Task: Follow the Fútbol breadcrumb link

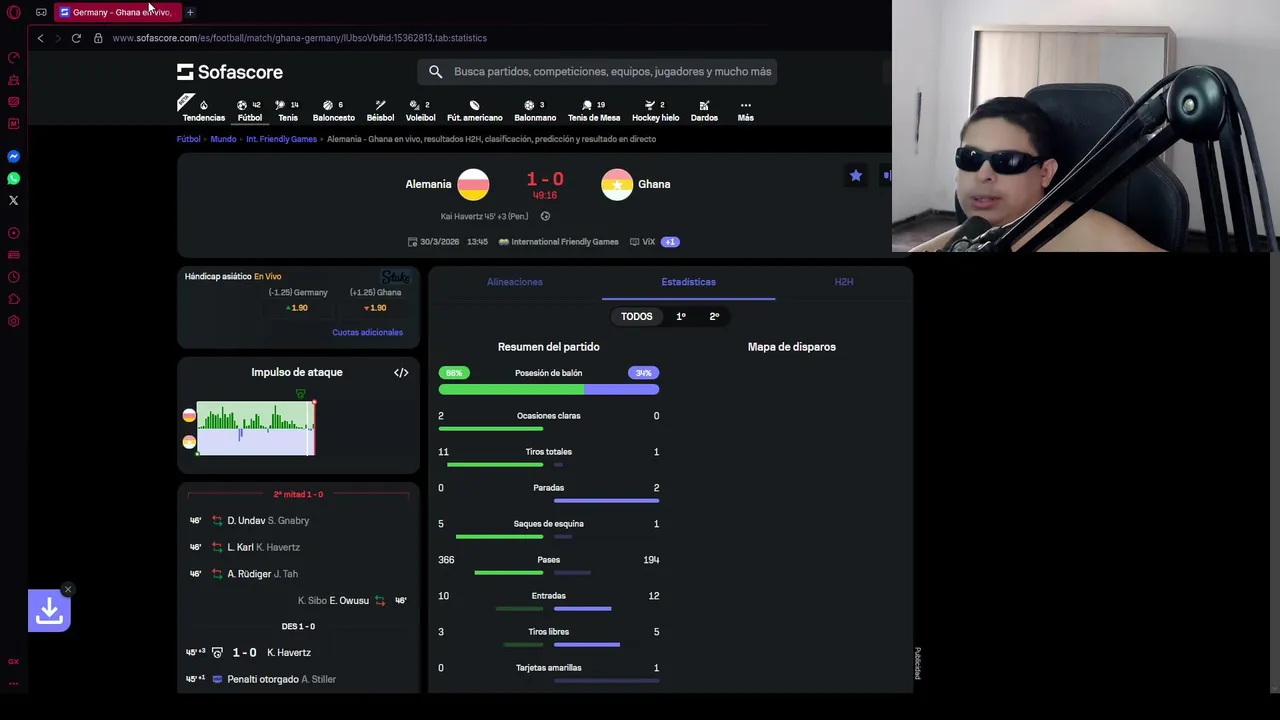Action: tap(189, 139)
